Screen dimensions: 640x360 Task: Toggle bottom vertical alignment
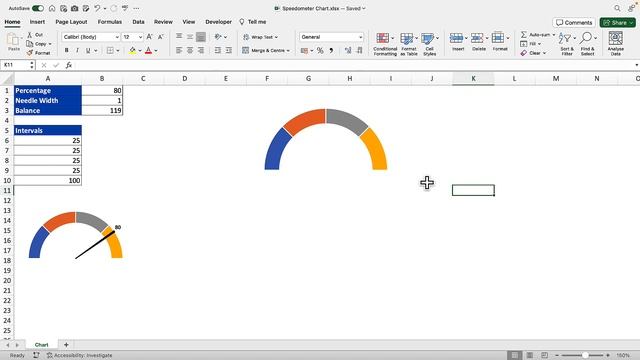coord(201,37)
